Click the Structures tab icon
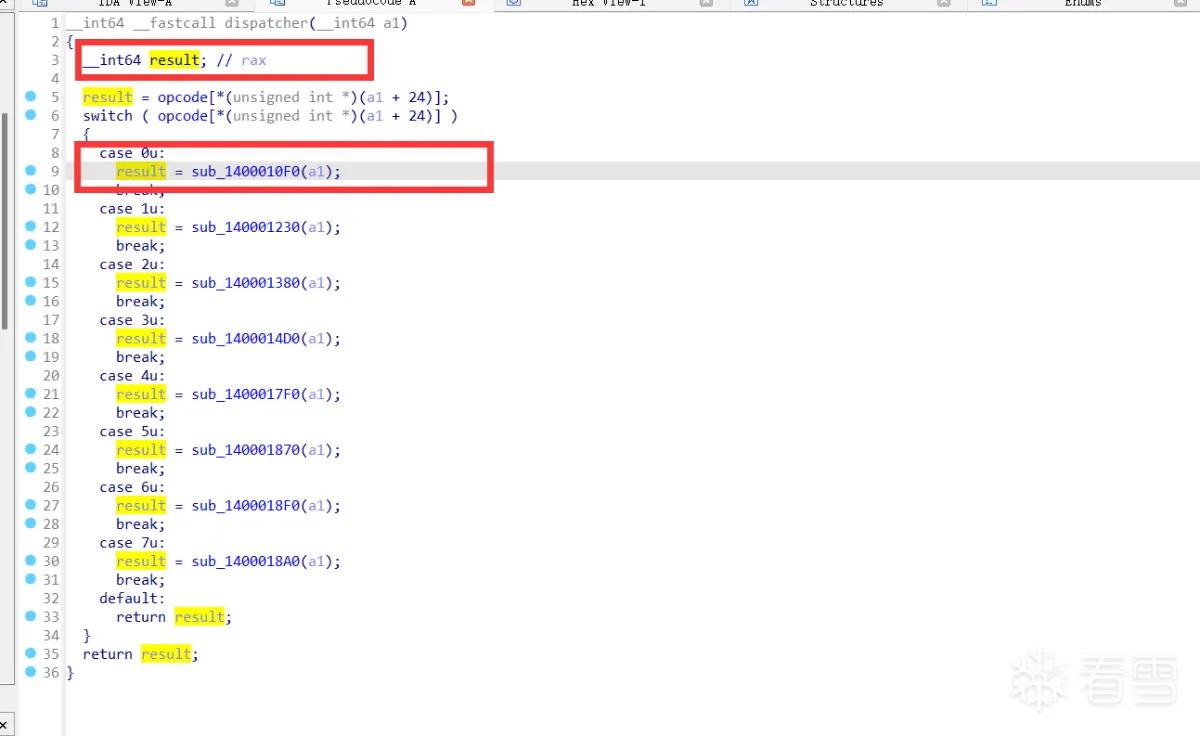Image resolution: width=1200 pixels, height=736 pixels. pyautogui.click(x=751, y=3)
